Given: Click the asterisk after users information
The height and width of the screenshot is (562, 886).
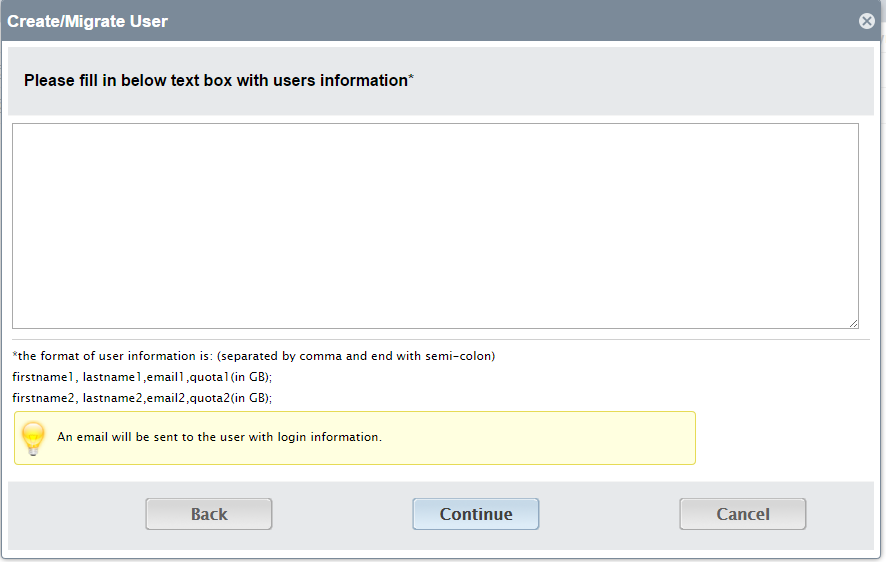Looking at the screenshot, I should coord(411,76).
